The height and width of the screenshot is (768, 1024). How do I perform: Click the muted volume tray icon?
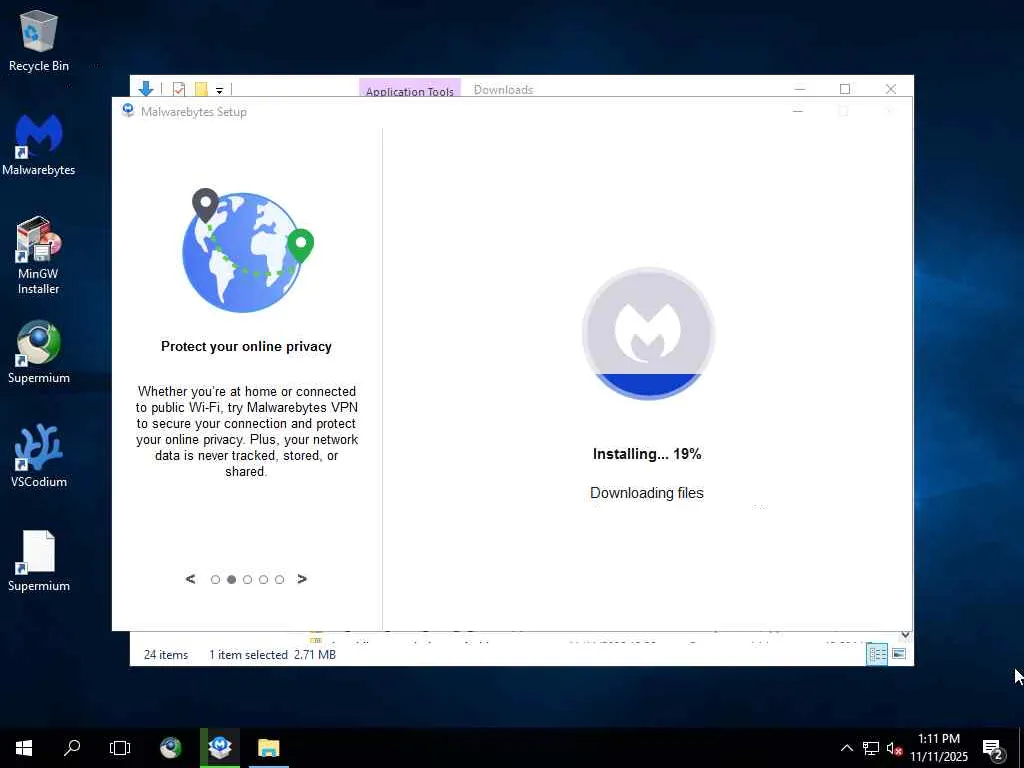(895, 748)
